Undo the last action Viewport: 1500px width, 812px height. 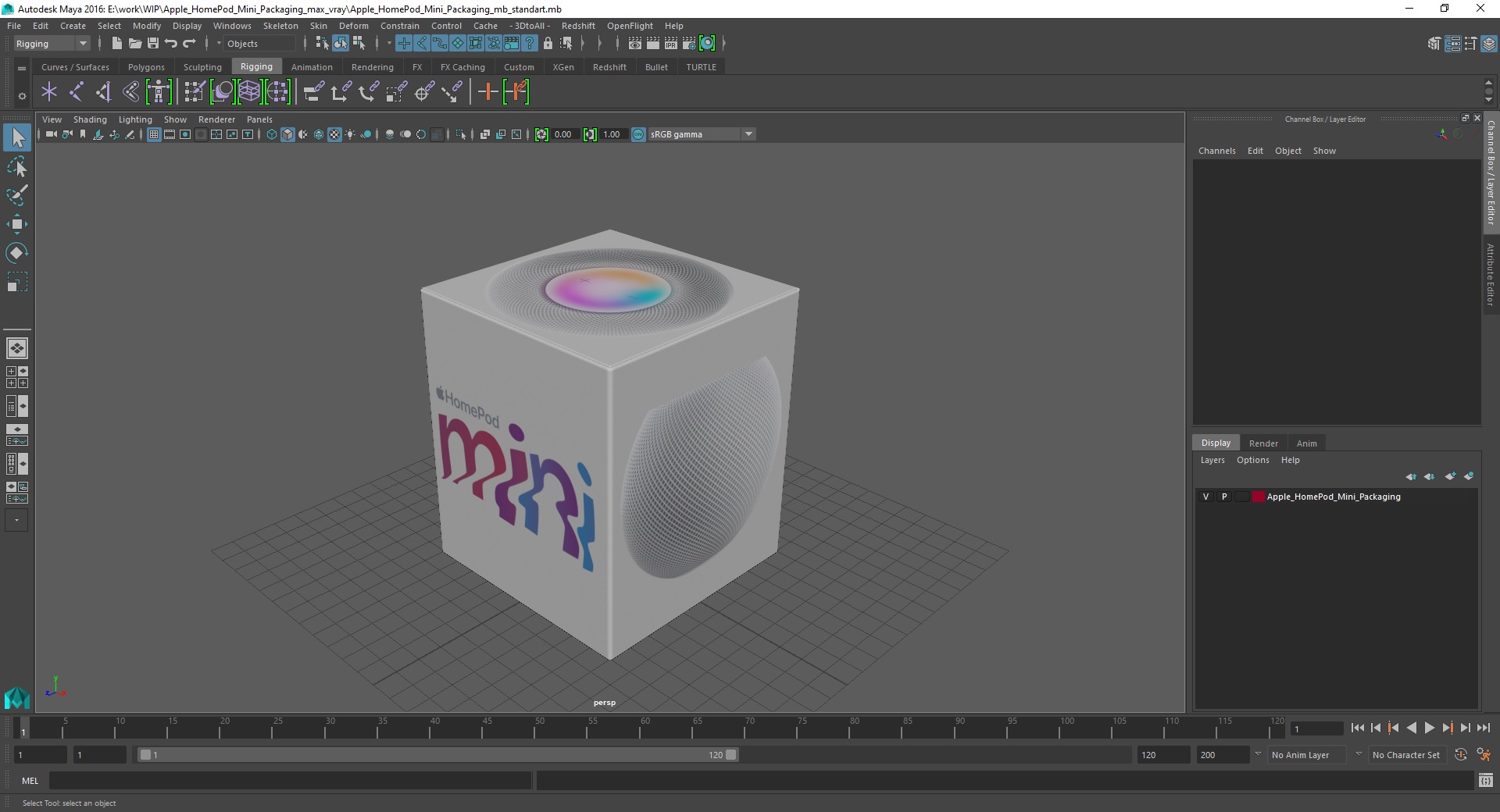click(x=171, y=44)
